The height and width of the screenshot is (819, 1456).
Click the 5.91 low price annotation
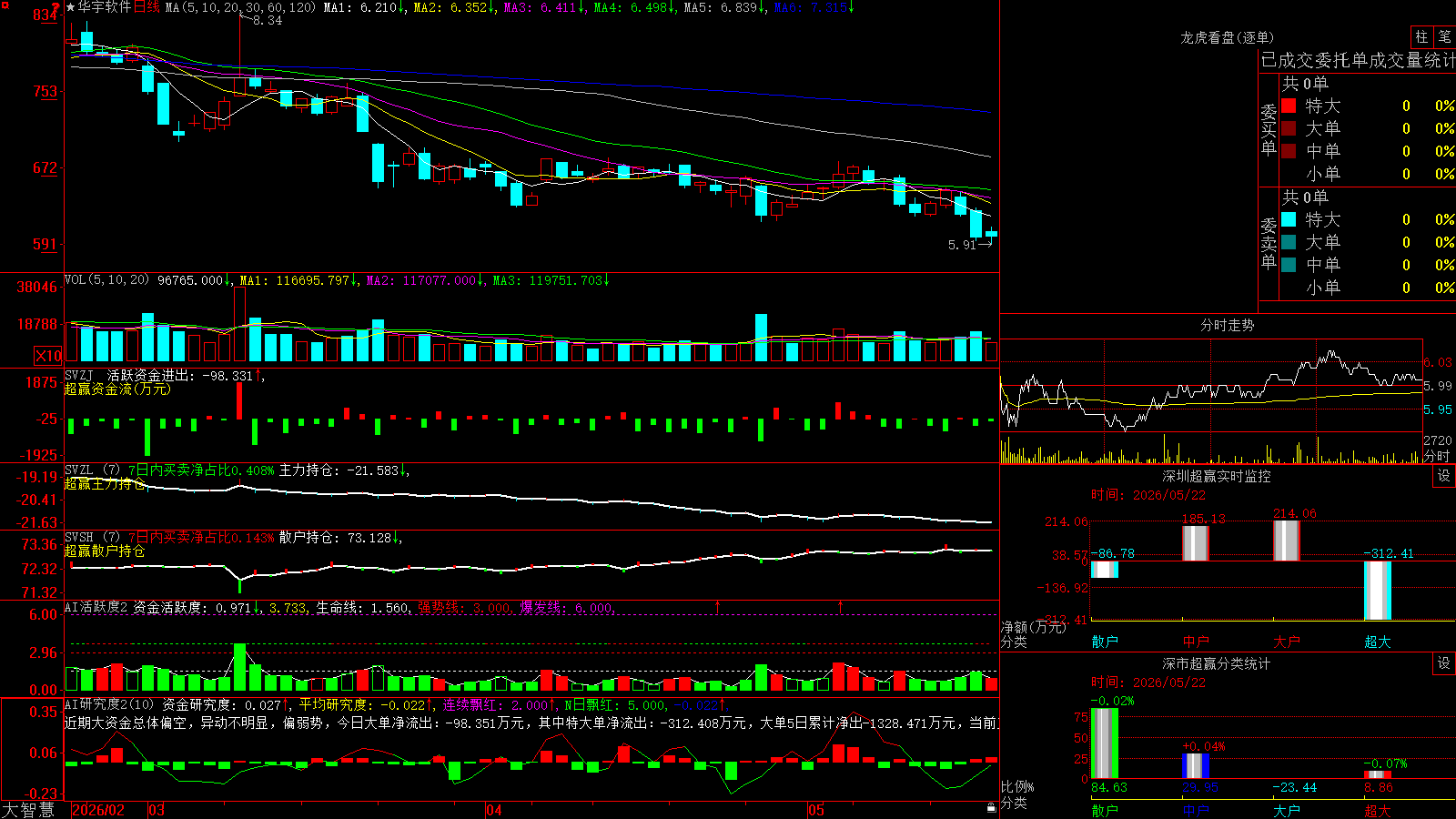[962, 245]
